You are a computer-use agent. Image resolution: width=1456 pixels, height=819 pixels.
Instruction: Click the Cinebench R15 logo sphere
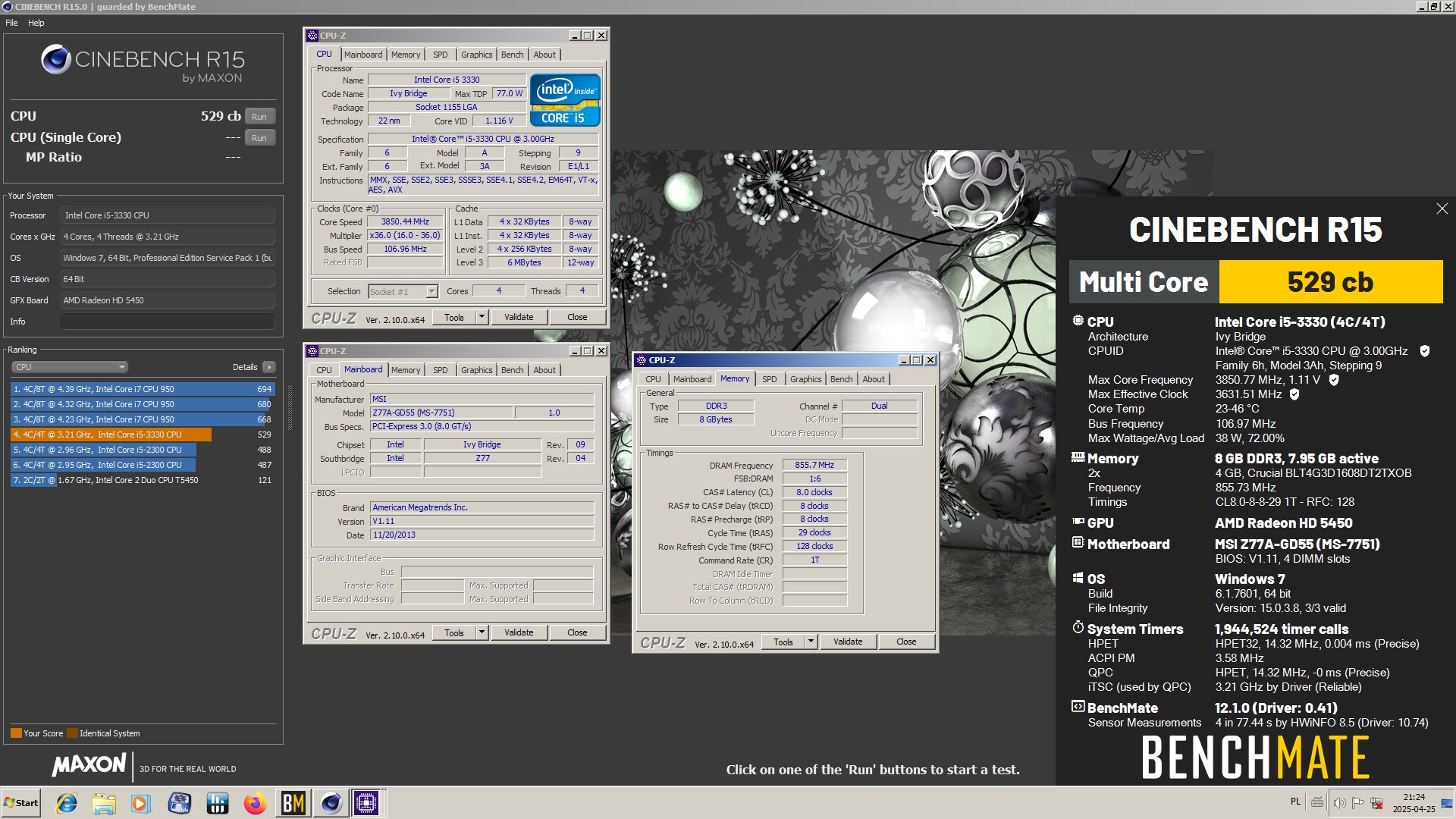(55, 59)
